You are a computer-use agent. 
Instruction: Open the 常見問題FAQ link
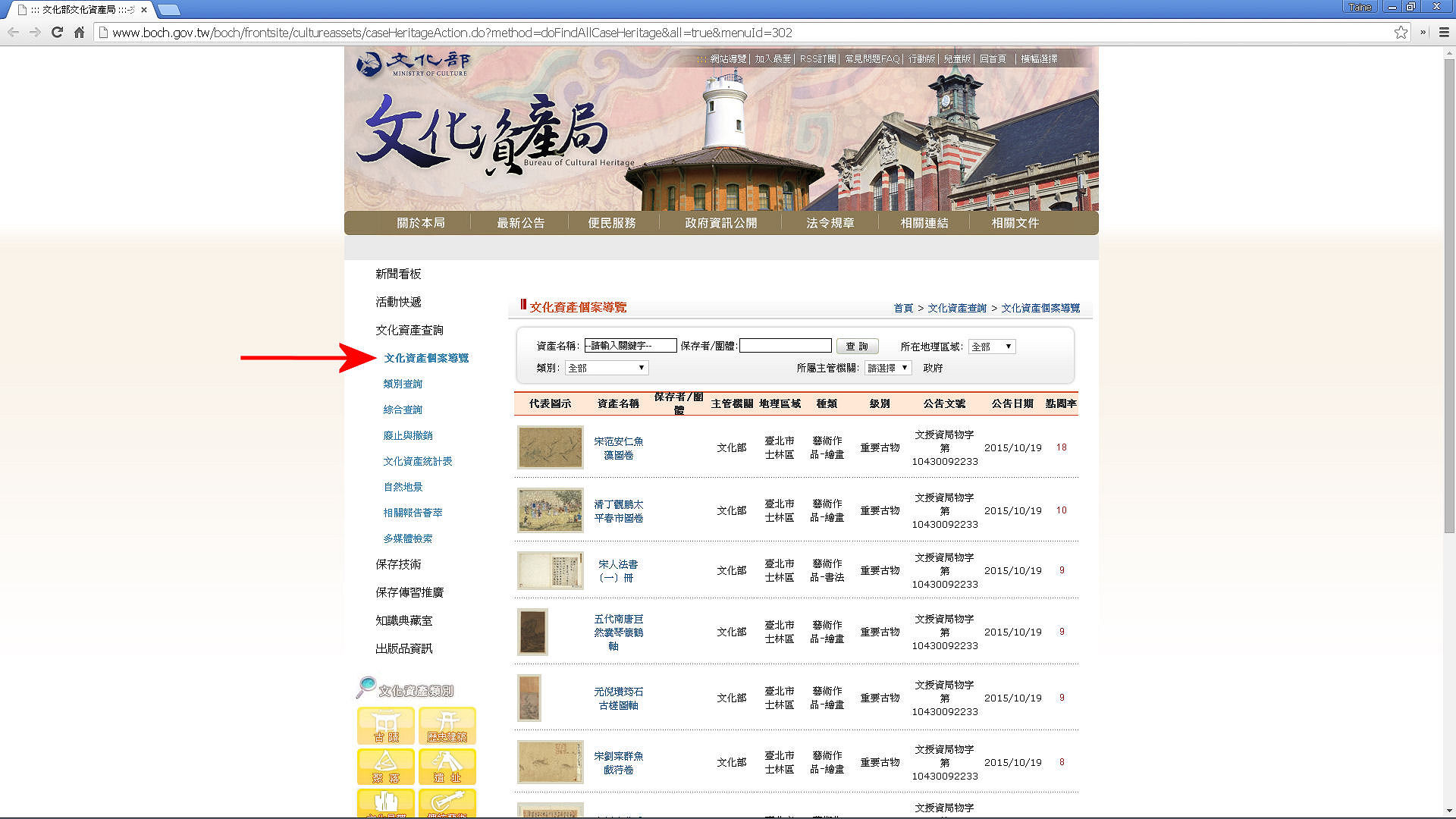(872, 59)
